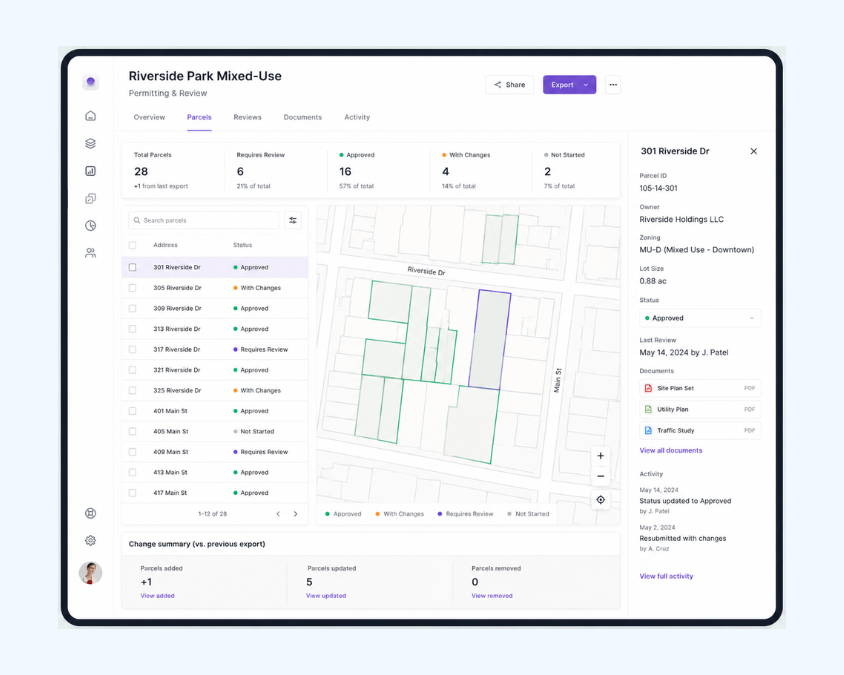Click the Total Parcels summary card showing 28
Screen dimensions: 844x675
coord(173,170)
